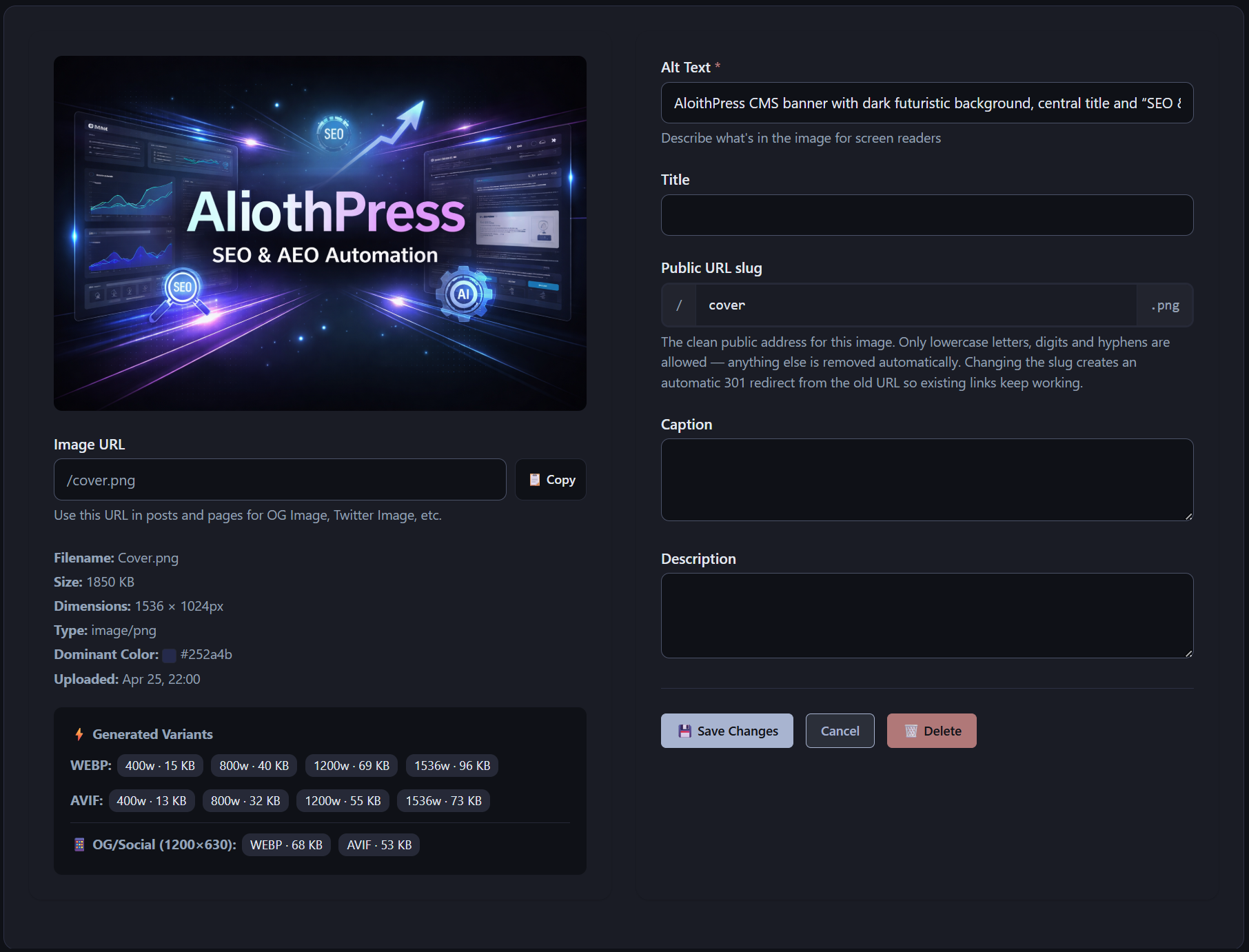Click the 'Use this URL in posts' hint
1249x952 pixels.
pyautogui.click(x=247, y=515)
